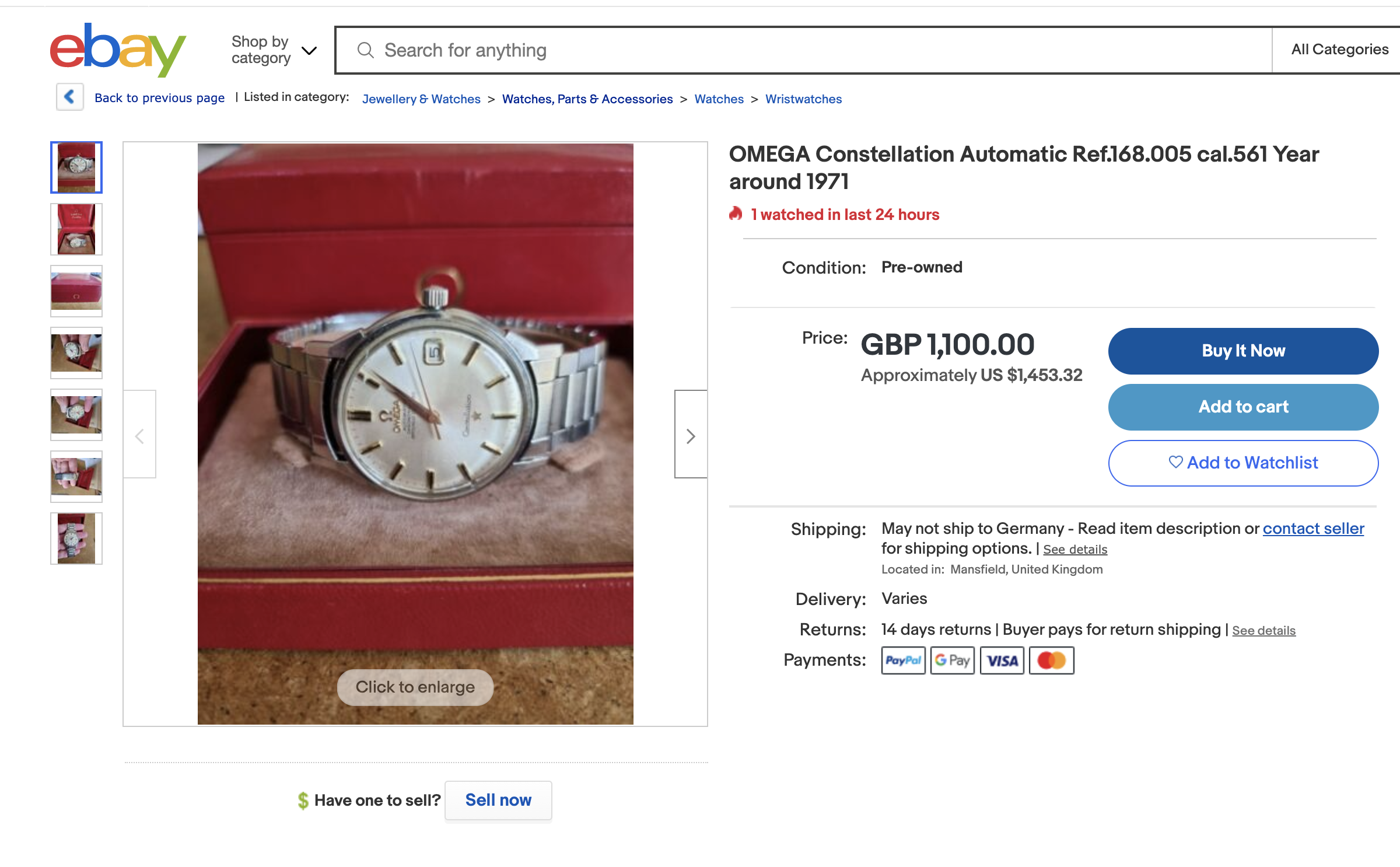
Task: Open the All Categories dropdown
Action: click(x=1339, y=50)
